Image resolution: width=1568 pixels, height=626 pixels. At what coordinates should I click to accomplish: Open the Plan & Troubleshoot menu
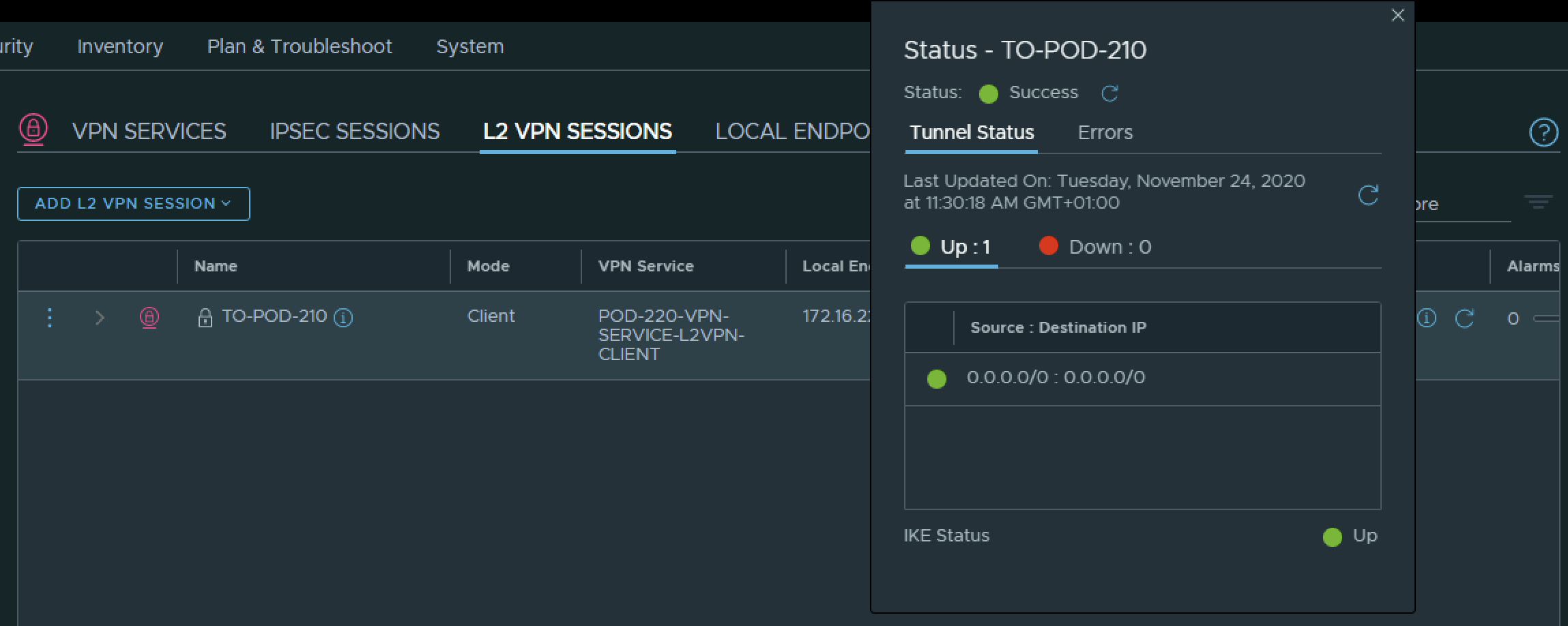300,46
